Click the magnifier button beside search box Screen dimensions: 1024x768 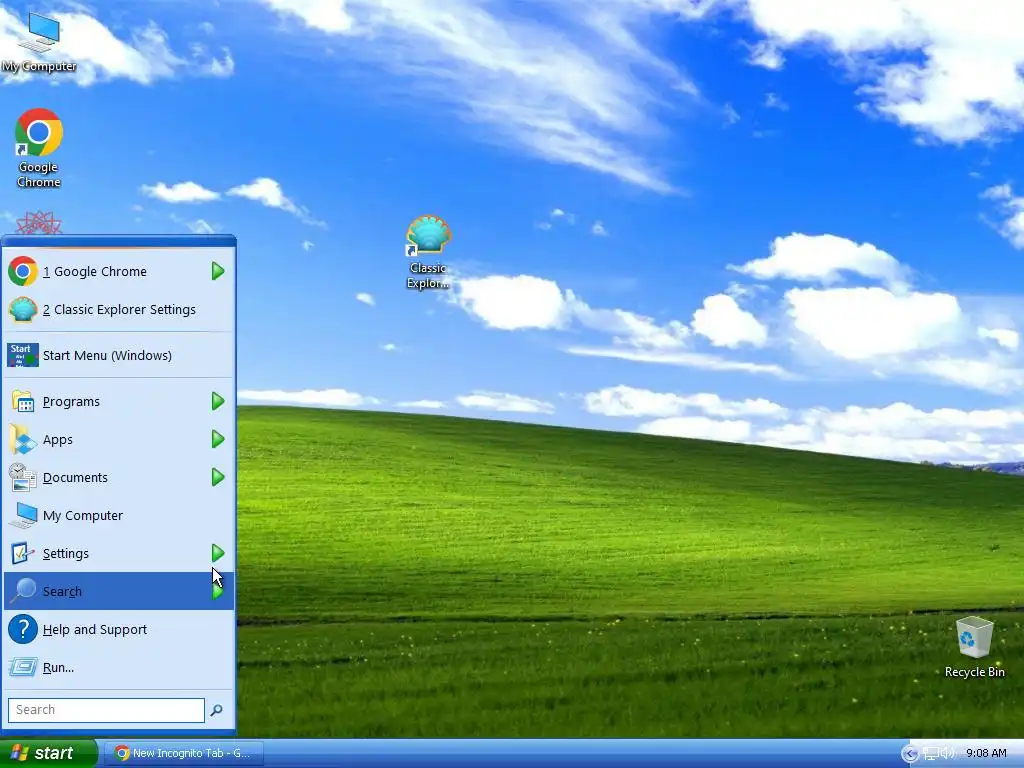(217, 710)
